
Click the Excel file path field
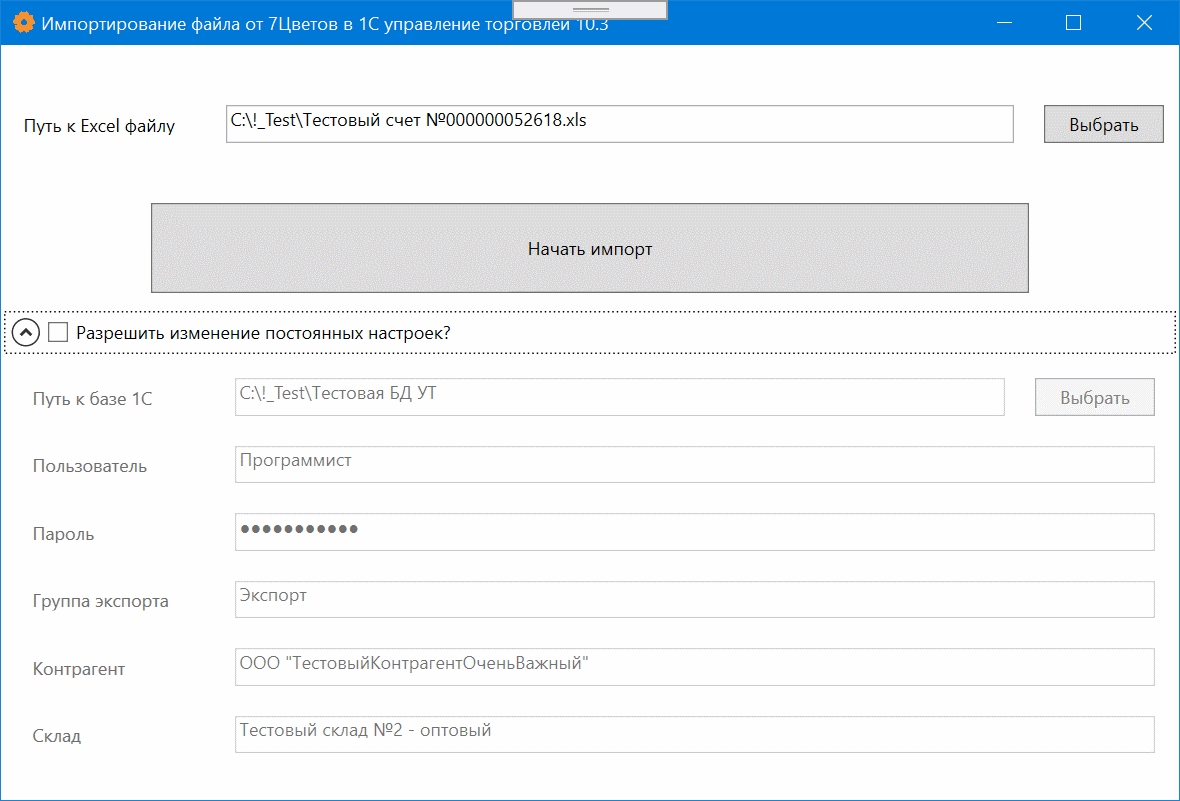(619, 124)
